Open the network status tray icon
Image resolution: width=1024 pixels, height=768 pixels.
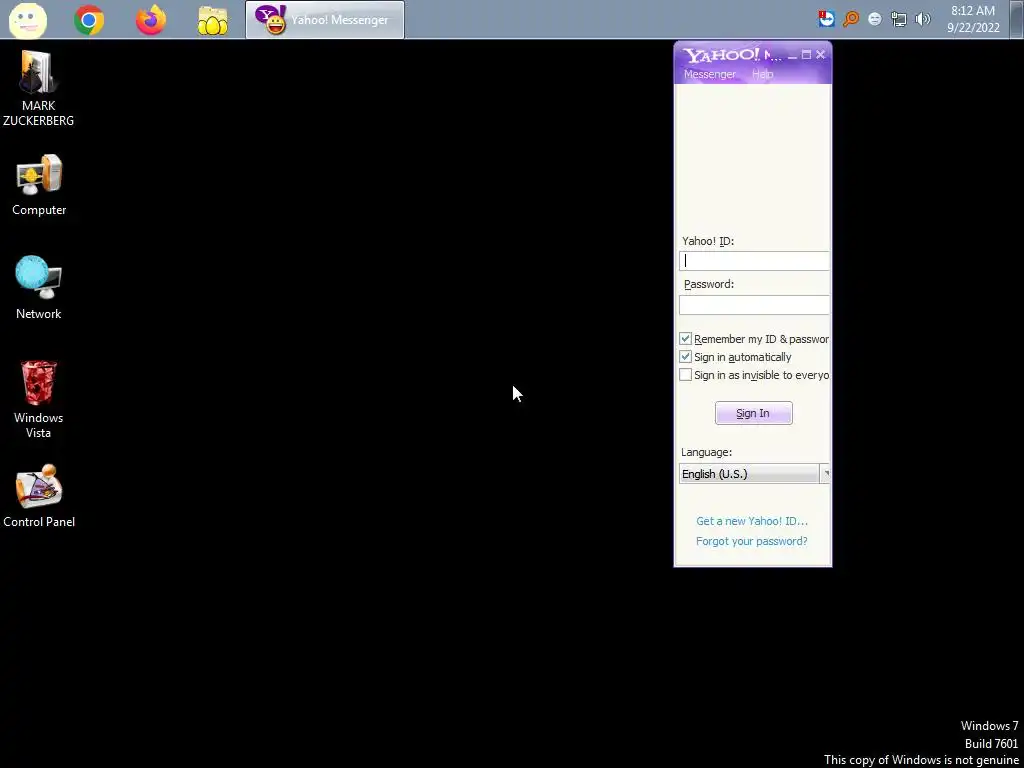tap(899, 20)
